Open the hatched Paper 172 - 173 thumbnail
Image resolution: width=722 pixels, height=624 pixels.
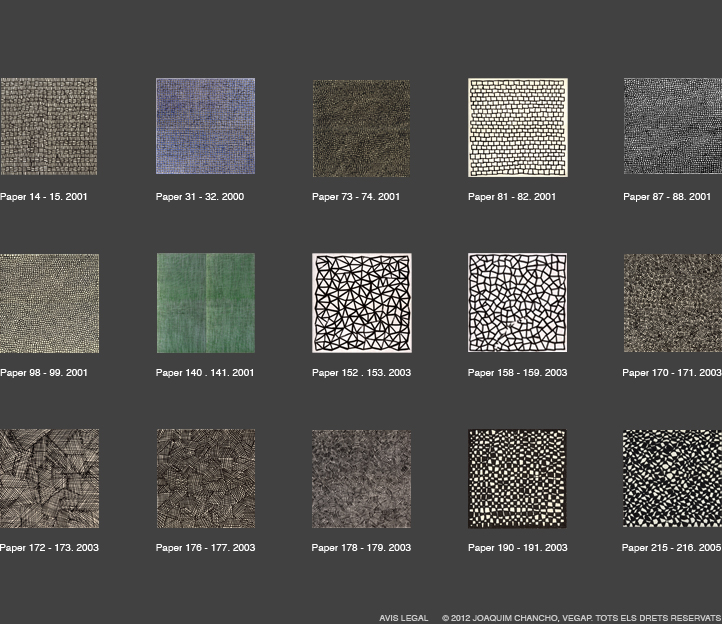coord(49,478)
